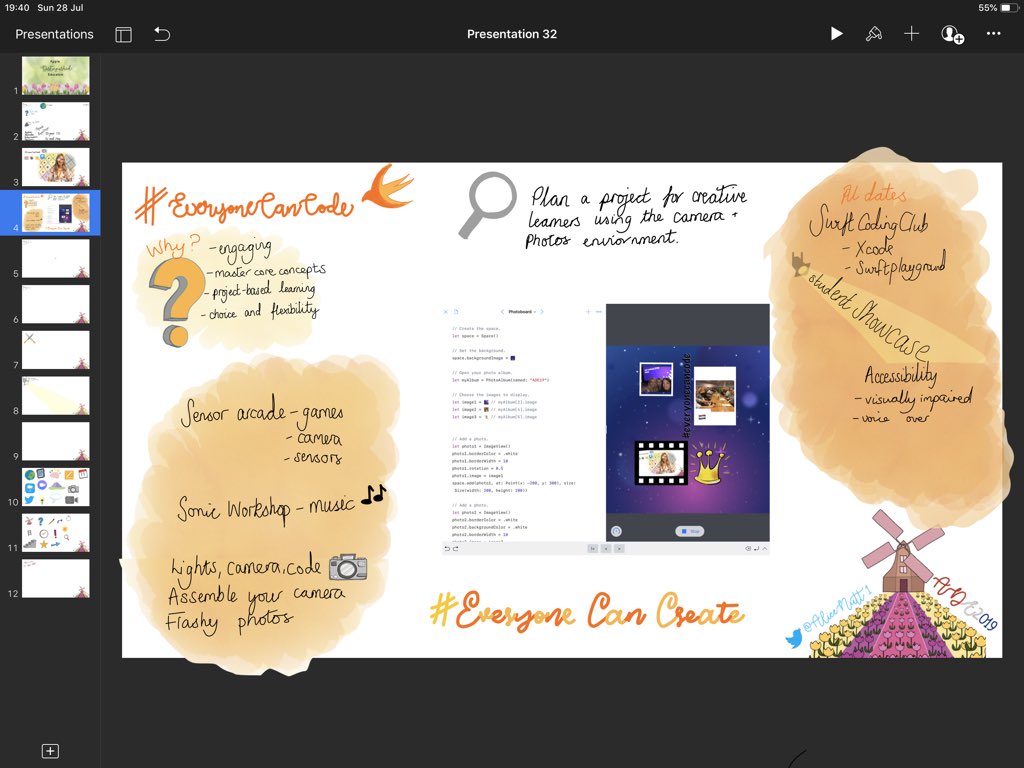Viewport: 1024px width, 768px height.
Task: Play the presentation from the toolbar
Action: [837, 33]
